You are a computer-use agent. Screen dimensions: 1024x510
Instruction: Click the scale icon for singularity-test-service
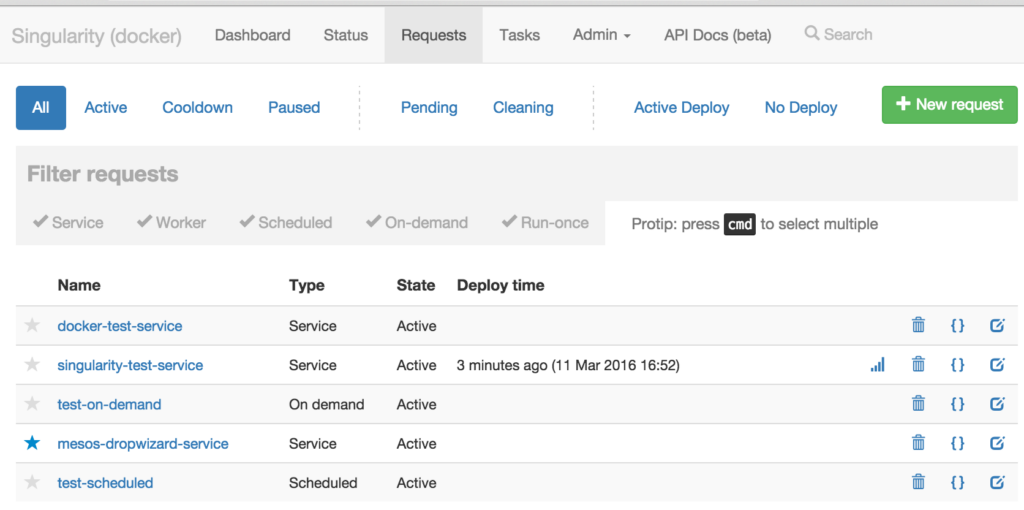[877, 365]
